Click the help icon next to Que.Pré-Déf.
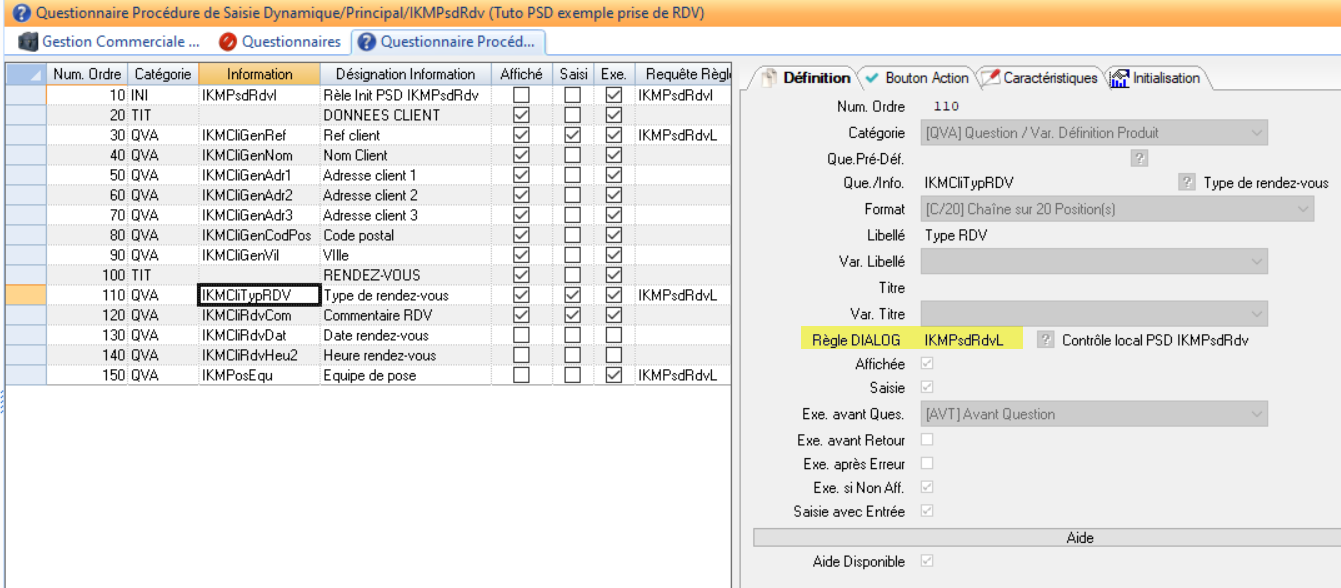The image size is (1341, 588). (x=1139, y=158)
